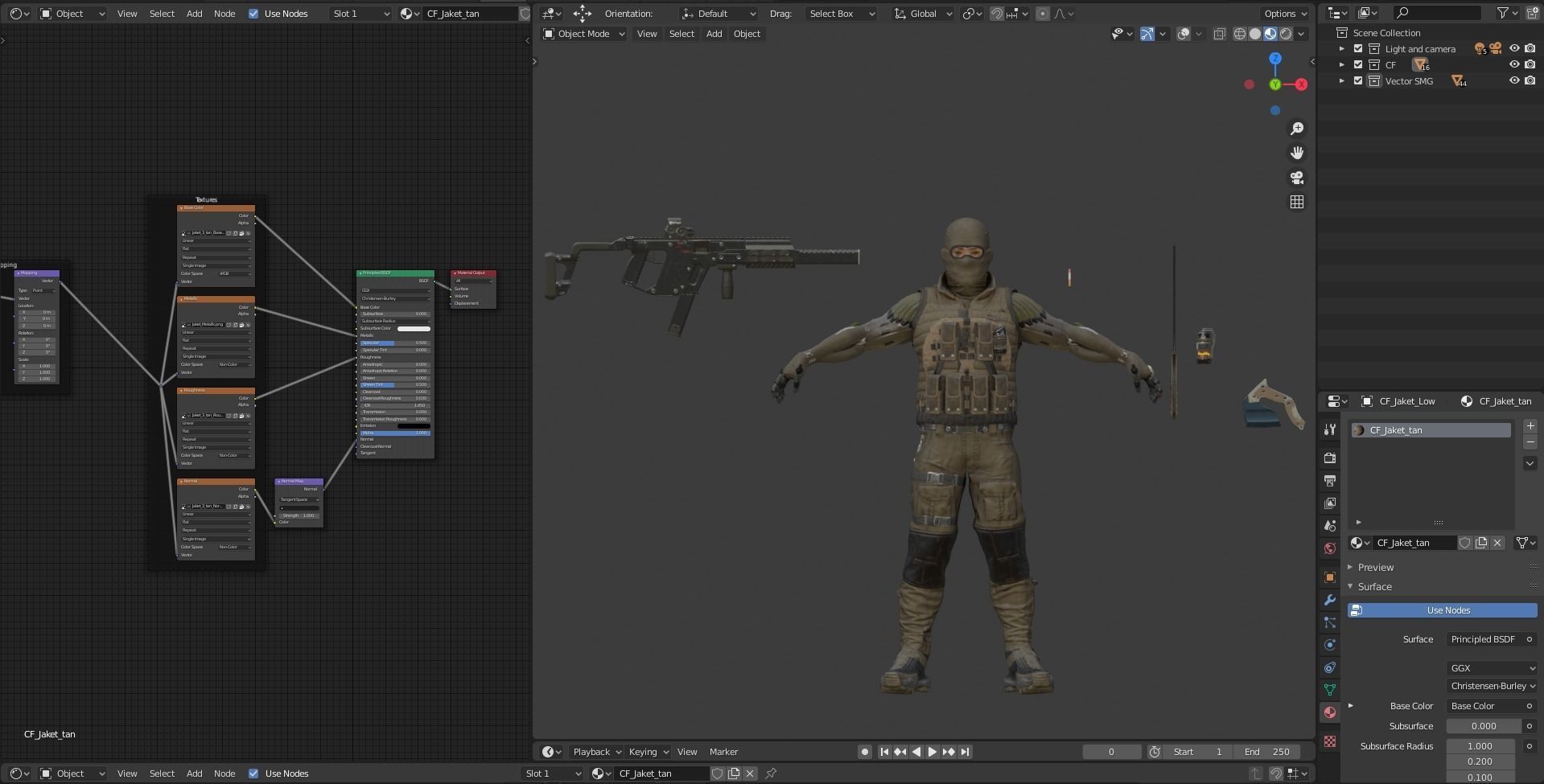The height and width of the screenshot is (784, 1544).
Task: Switch to wireframe viewport shading
Action: click(1240, 34)
